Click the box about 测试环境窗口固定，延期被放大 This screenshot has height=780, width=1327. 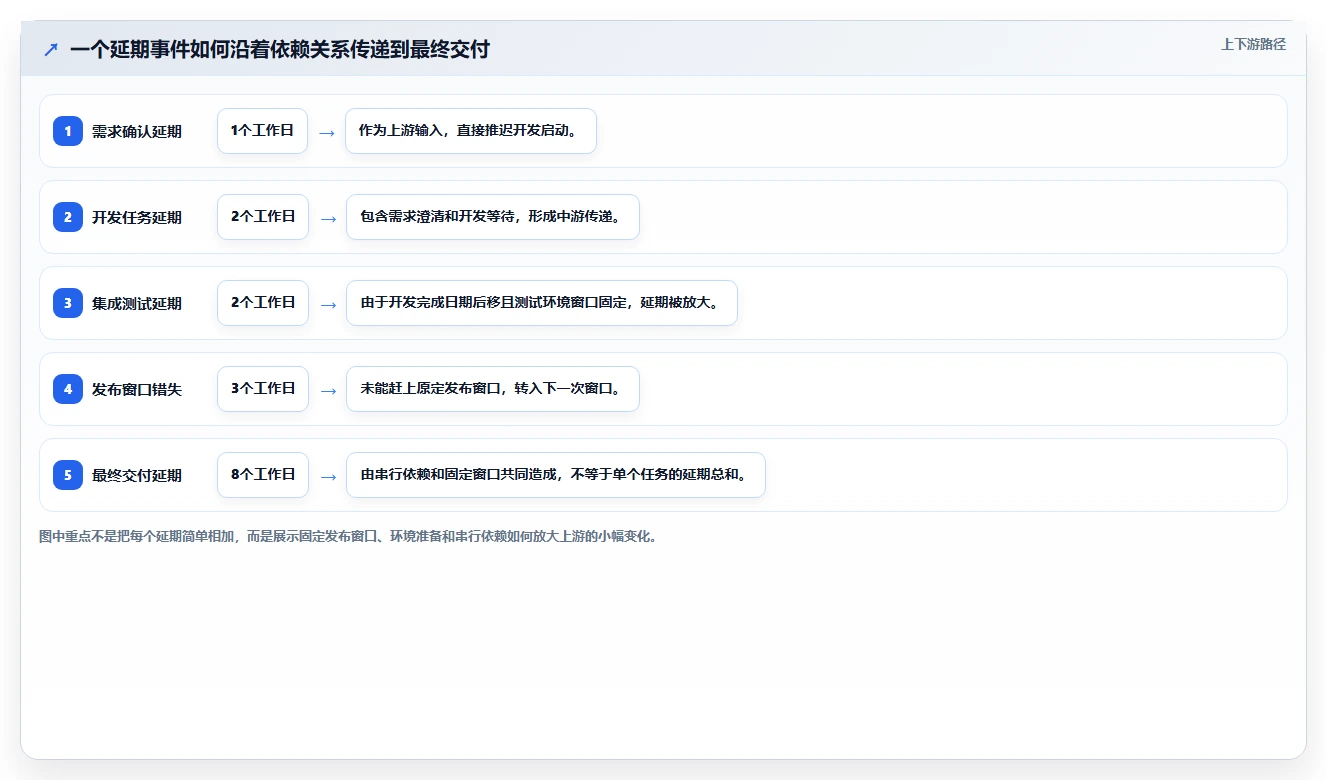click(542, 303)
